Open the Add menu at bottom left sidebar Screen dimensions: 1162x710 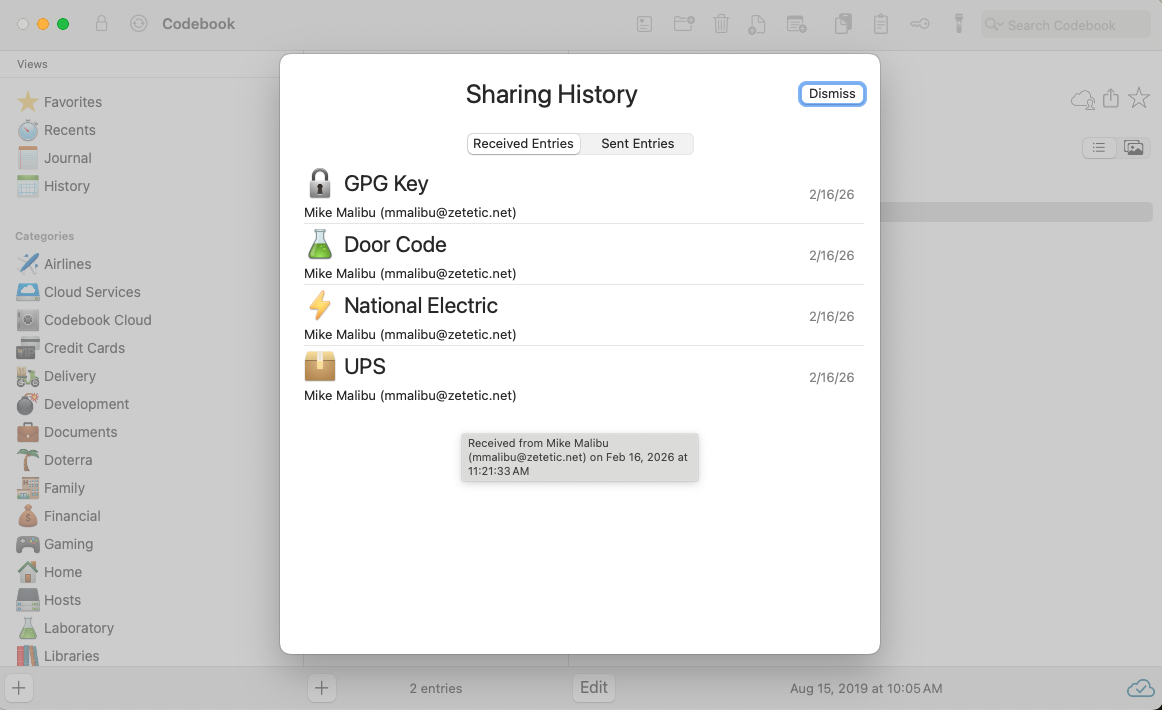(18, 688)
